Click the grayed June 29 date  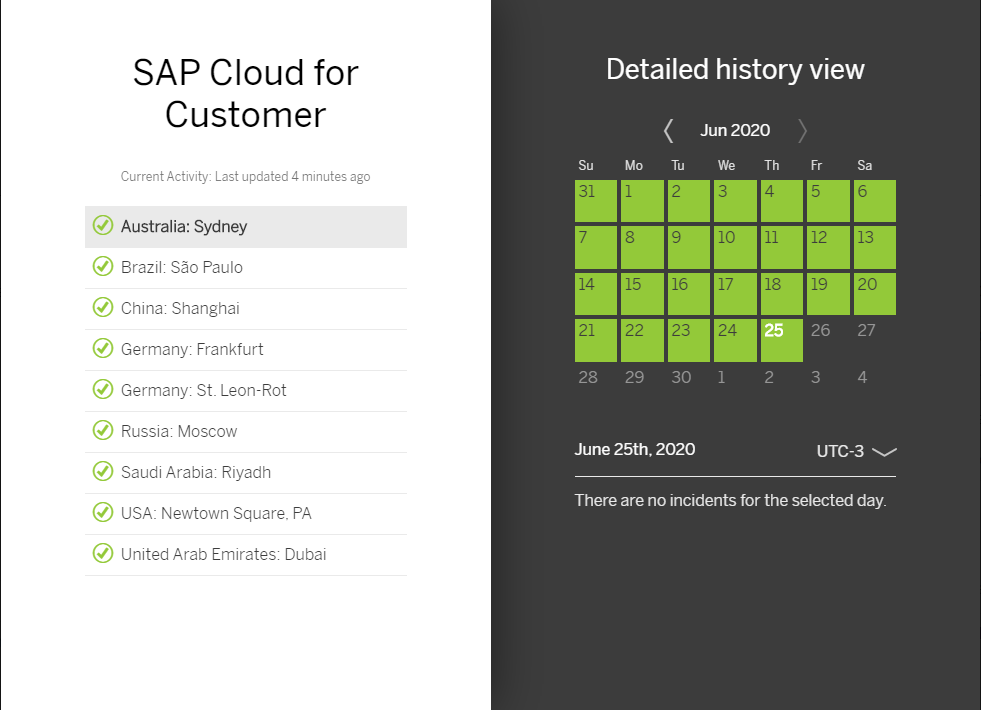[643, 387]
